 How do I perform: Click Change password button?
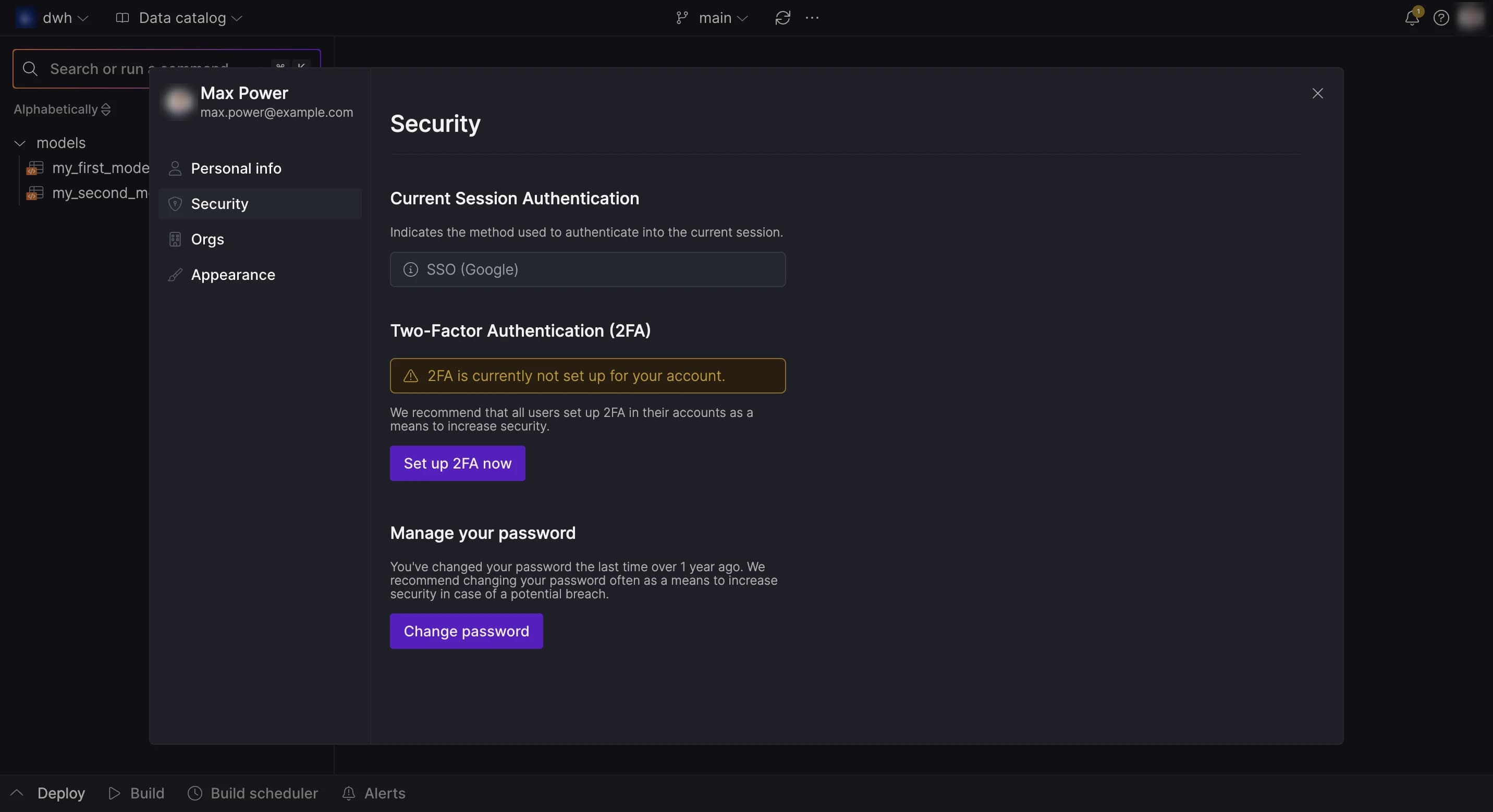tap(466, 631)
